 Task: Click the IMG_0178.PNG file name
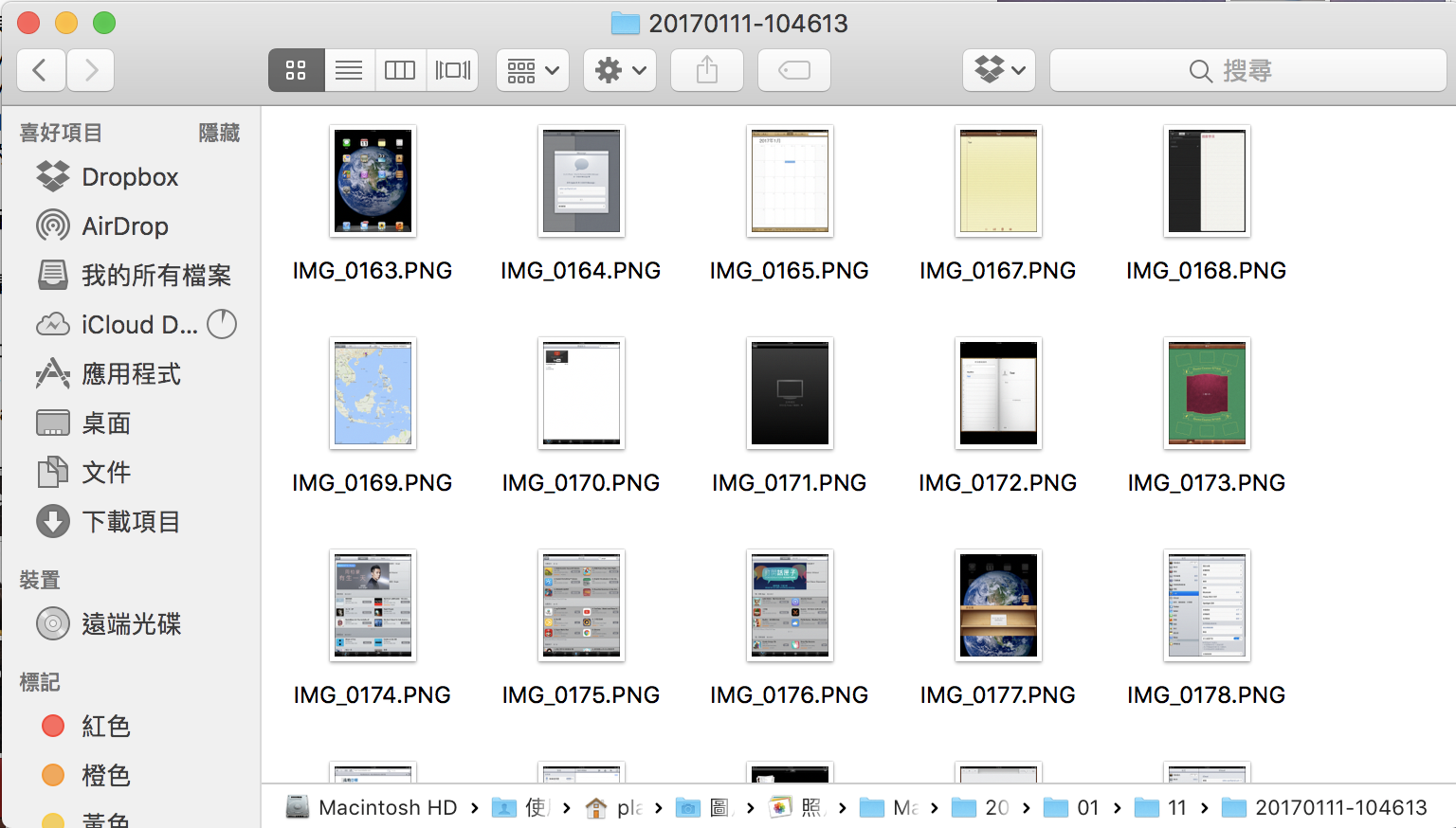pyautogui.click(x=1207, y=695)
